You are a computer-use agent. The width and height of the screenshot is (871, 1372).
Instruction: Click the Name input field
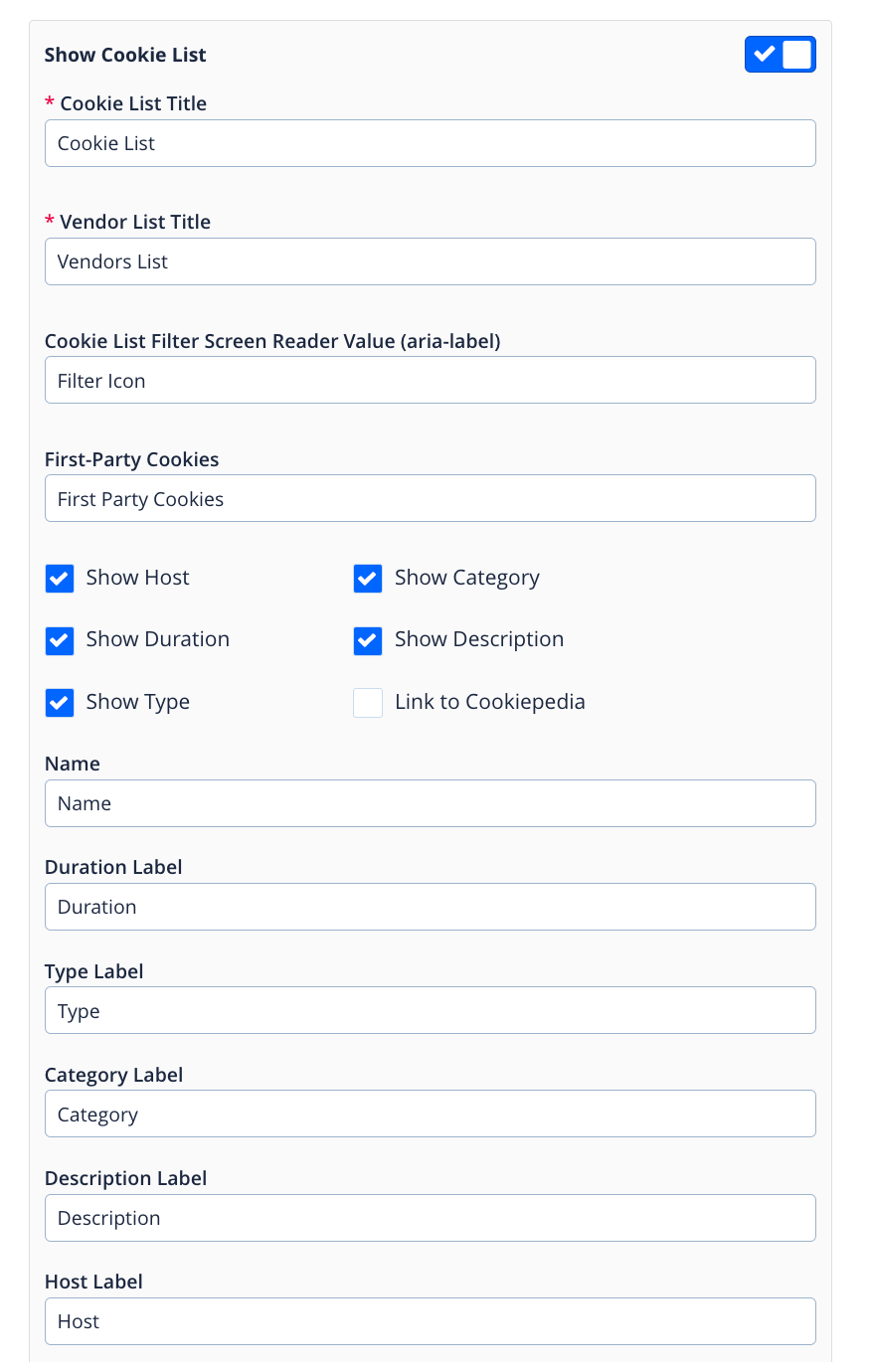coord(430,803)
